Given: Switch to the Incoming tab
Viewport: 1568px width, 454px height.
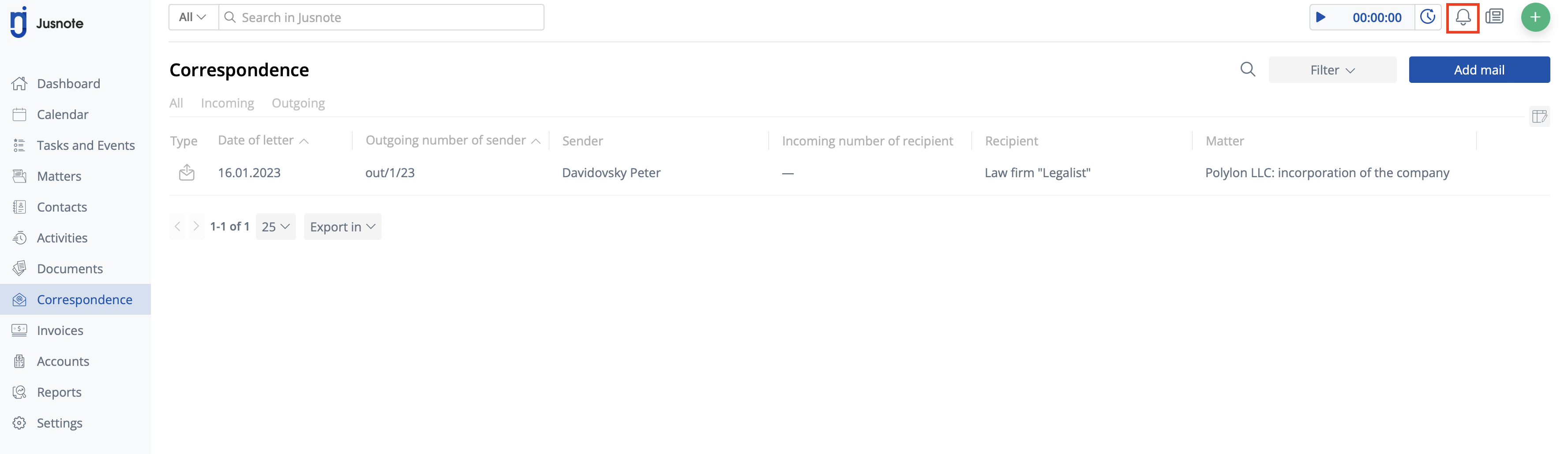Looking at the screenshot, I should tap(228, 103).
